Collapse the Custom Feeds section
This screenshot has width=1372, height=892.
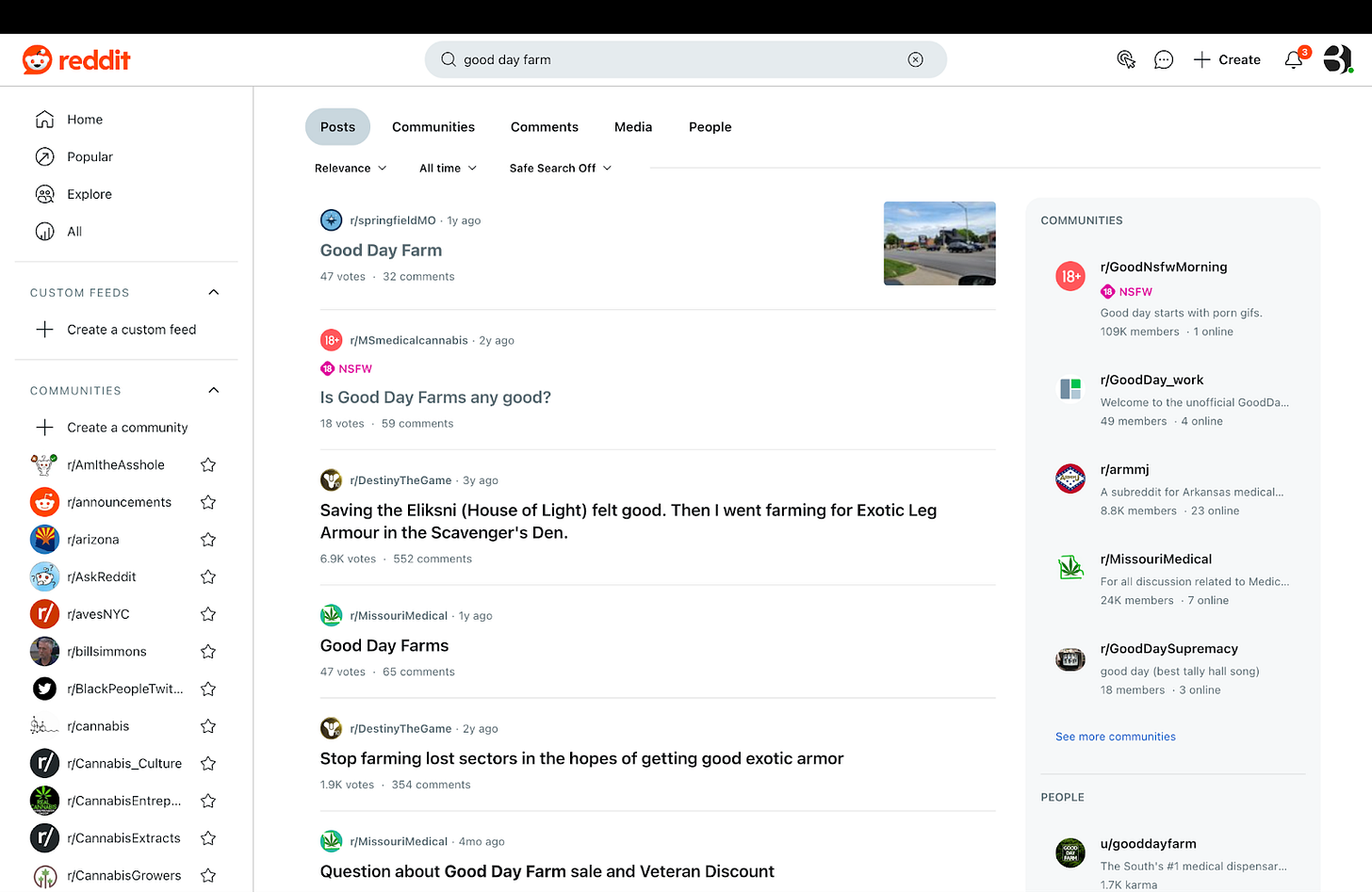click(214, 293)
